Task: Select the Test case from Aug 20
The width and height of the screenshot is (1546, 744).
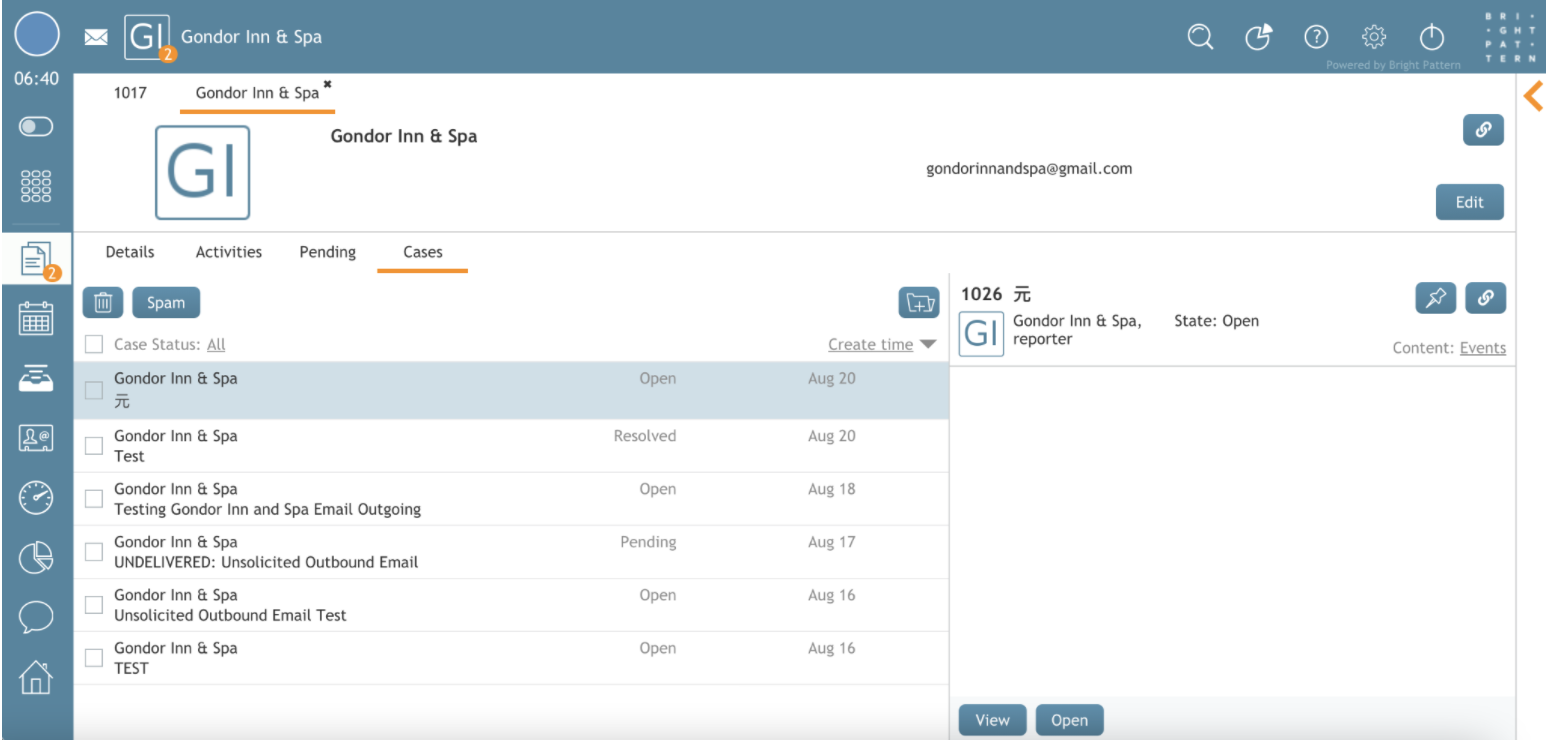Action: (x=511, y=446)
